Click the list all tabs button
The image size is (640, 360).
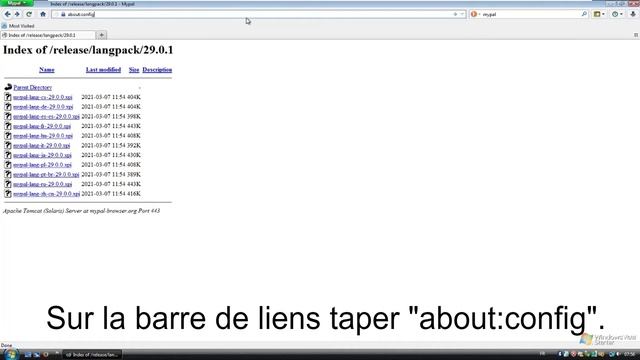tap(636, 35)
